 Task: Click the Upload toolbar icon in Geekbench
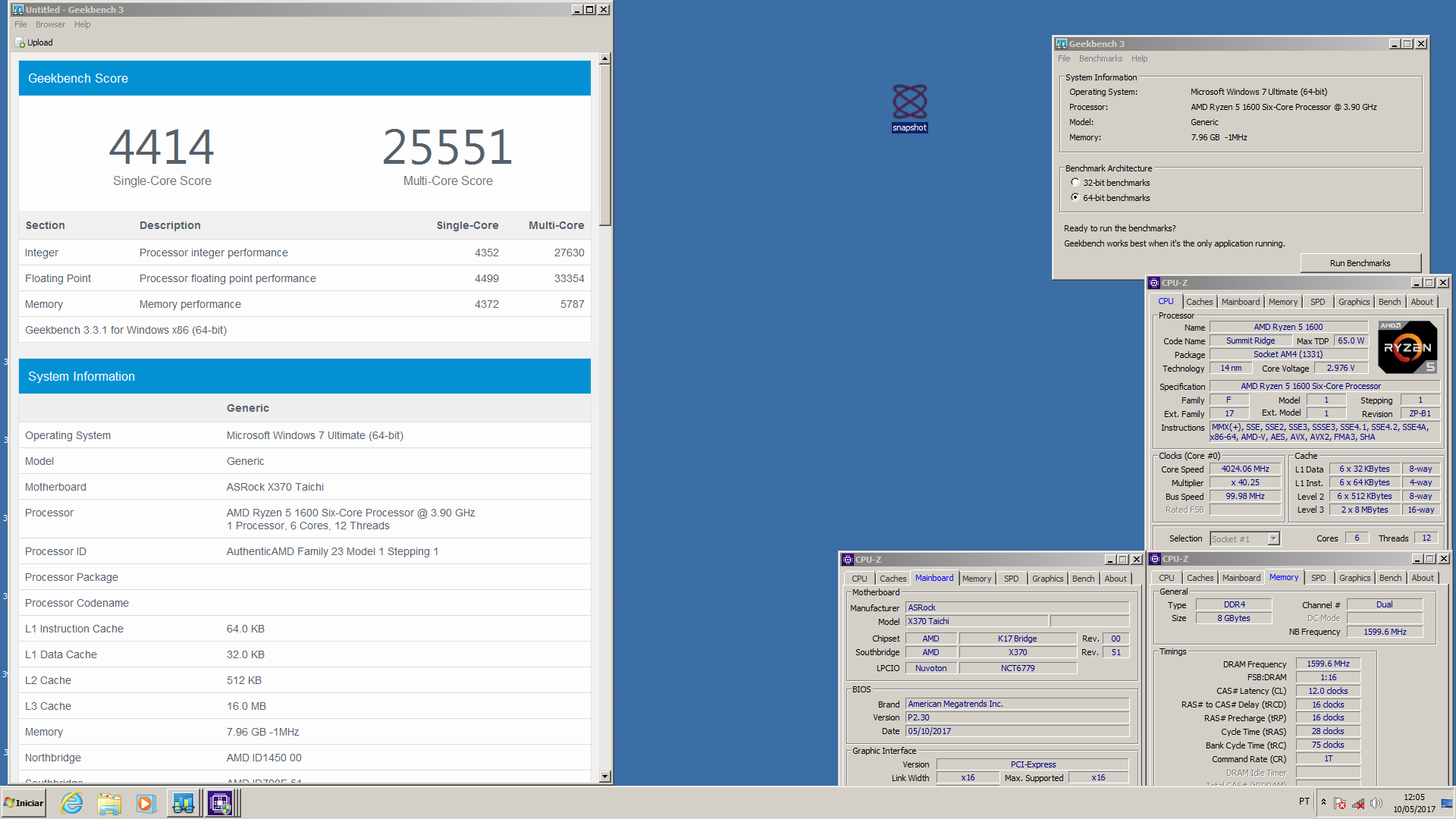tap(34, 42)
